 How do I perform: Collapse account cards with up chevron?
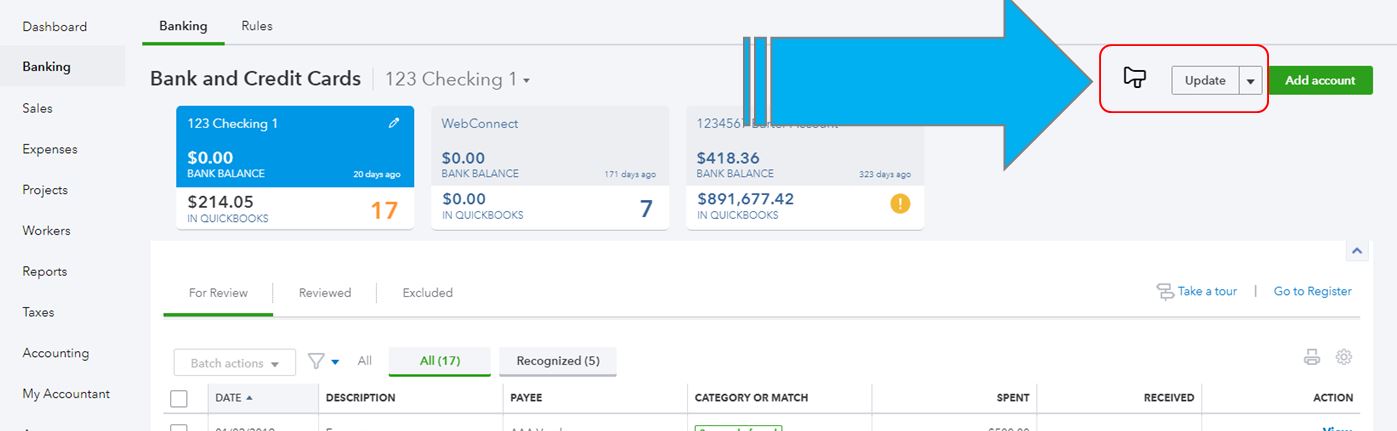pos(1357,251)
